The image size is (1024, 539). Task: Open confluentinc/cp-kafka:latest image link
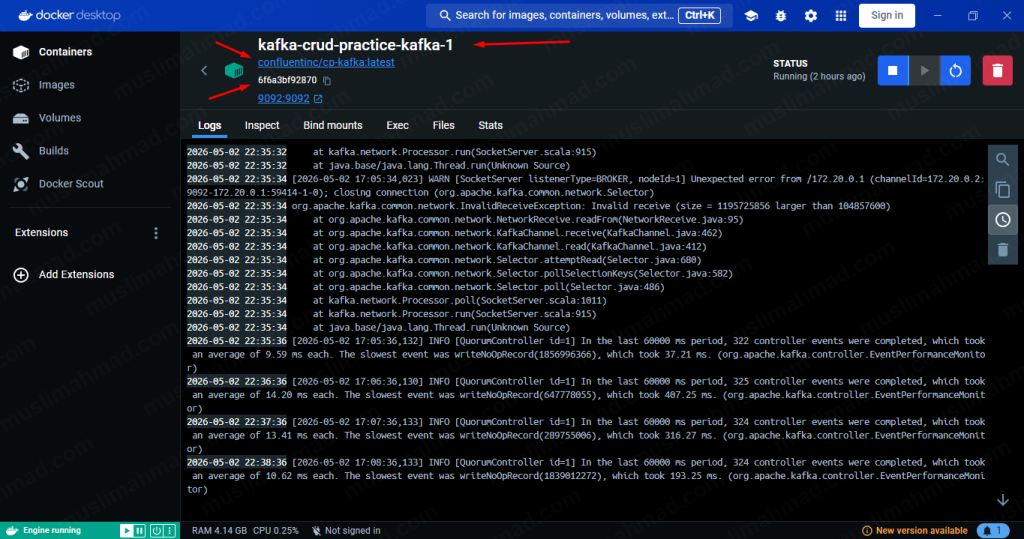[x=326, y=63]
